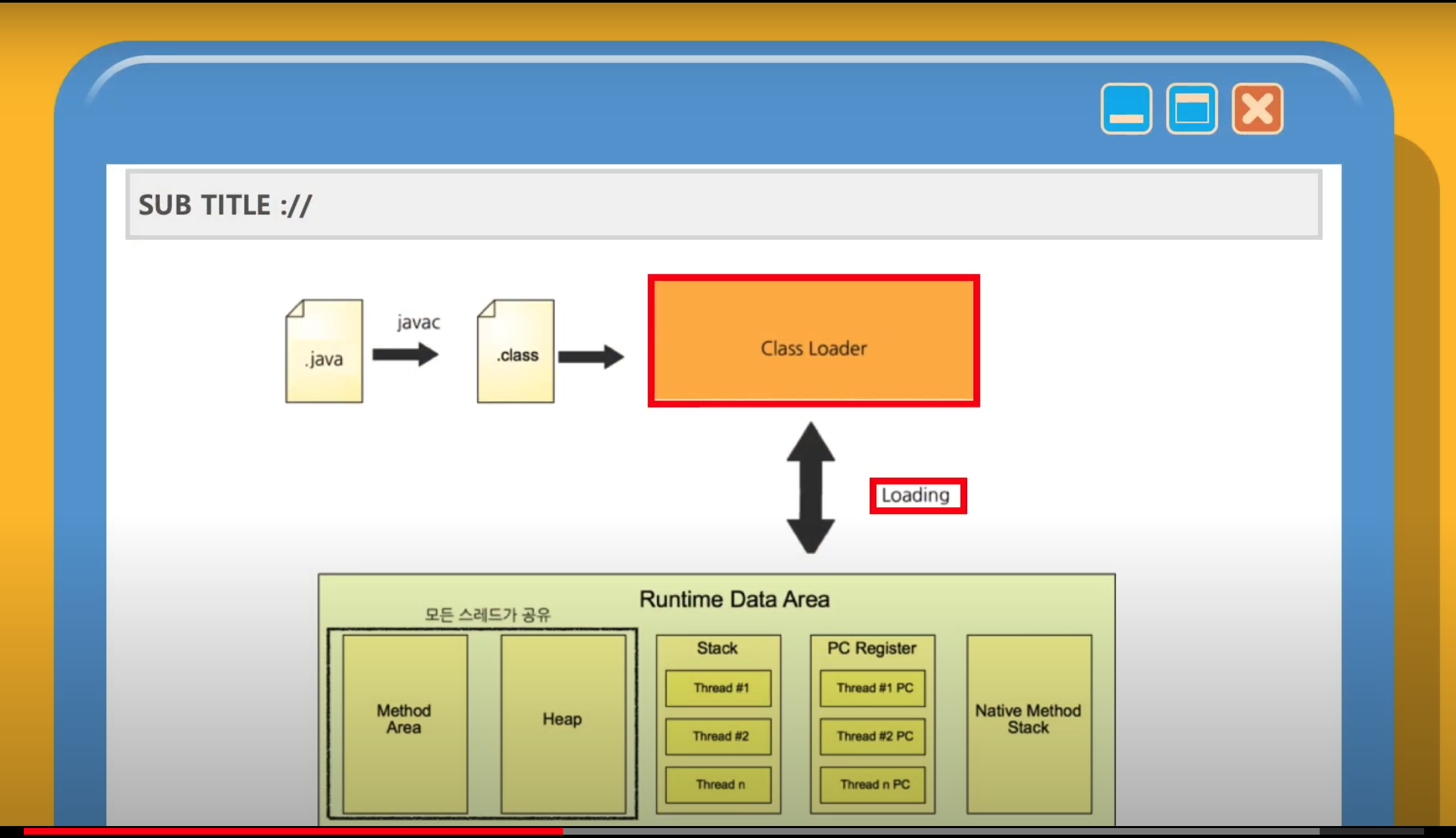Select the Heap block
The height and width of the screenshot is (838, 1456).
[x=563, y=723]
